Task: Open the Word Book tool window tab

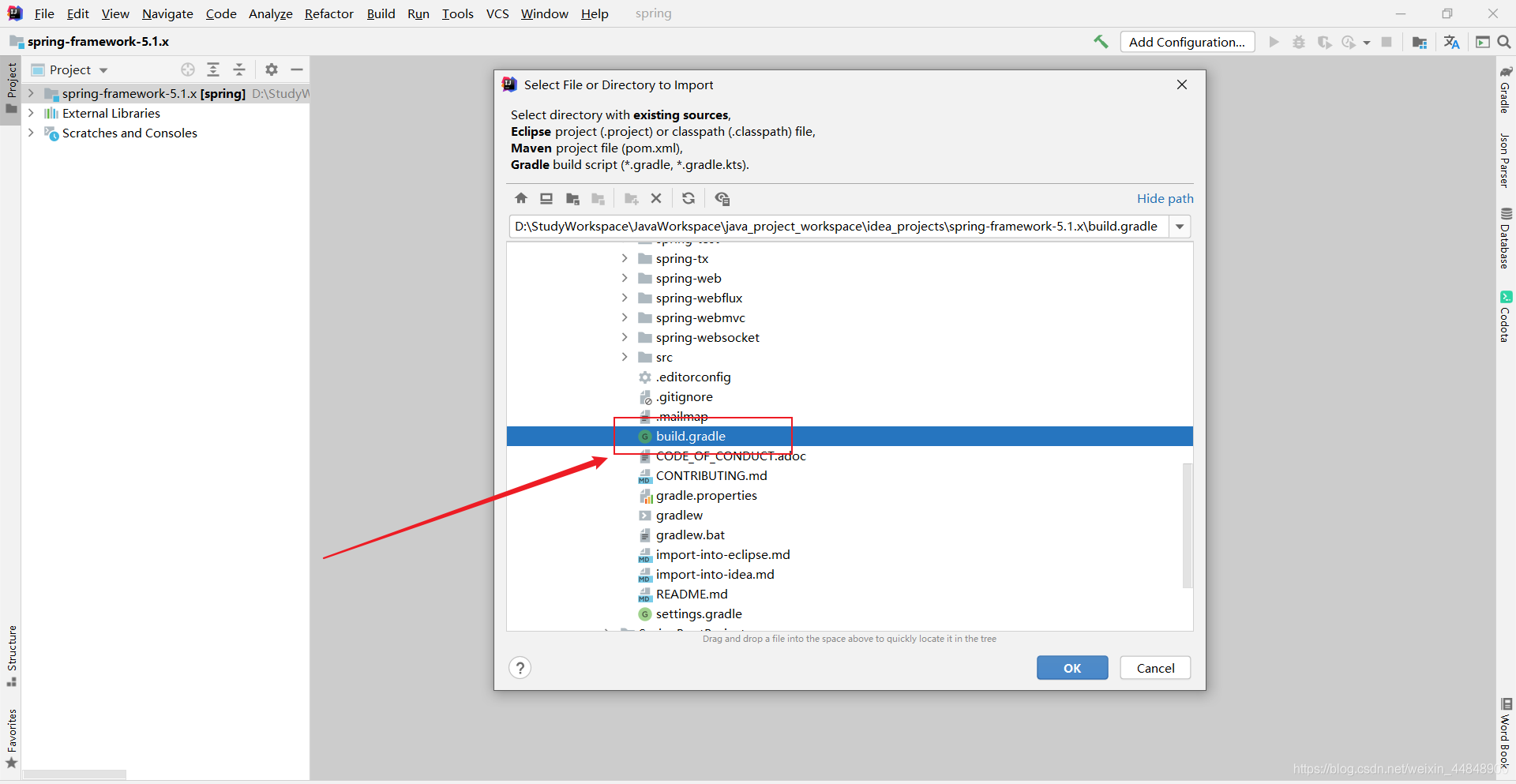Action: click(x=1506, y=733)
